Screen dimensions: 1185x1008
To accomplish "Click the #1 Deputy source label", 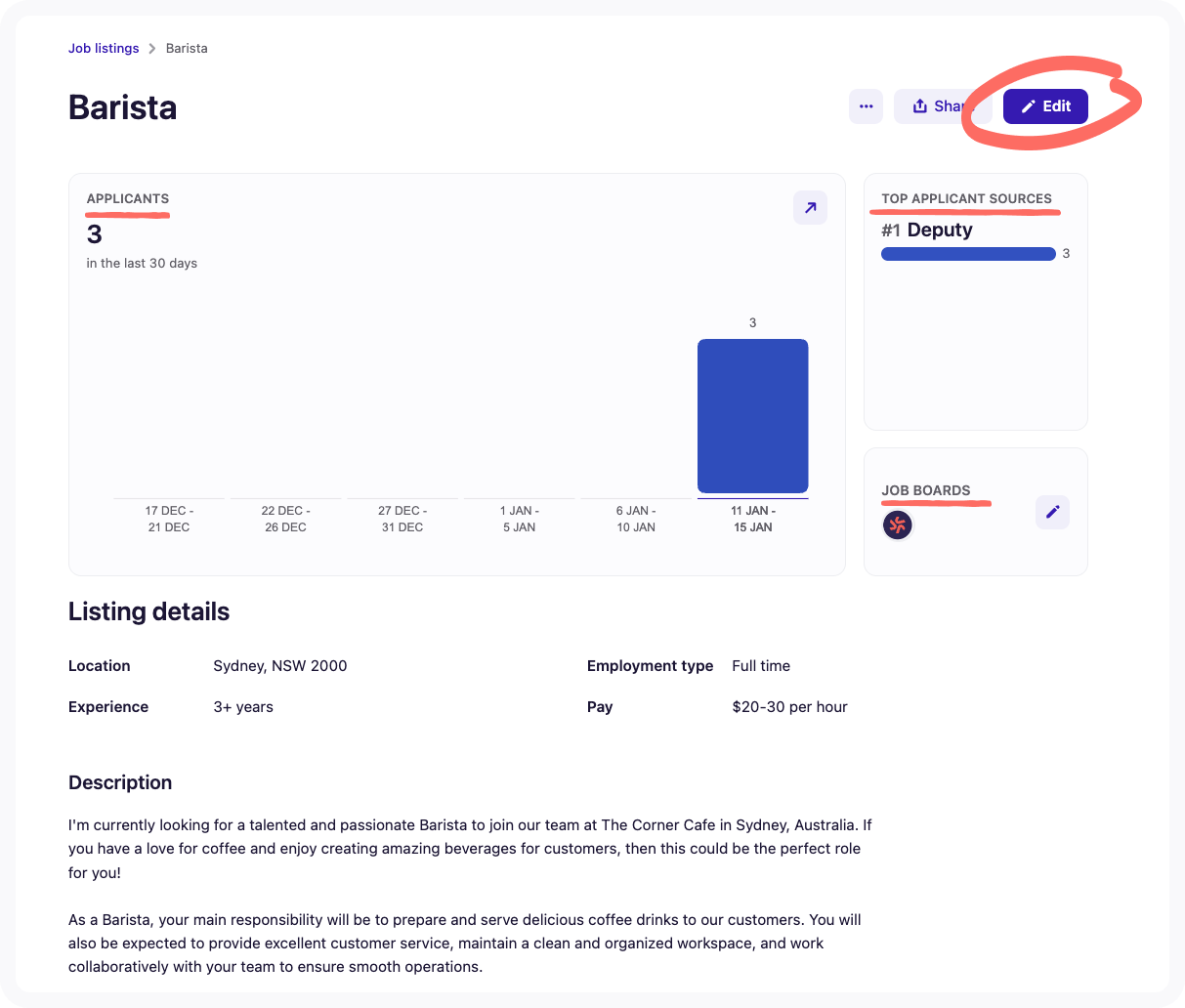I will click(926, 230).
